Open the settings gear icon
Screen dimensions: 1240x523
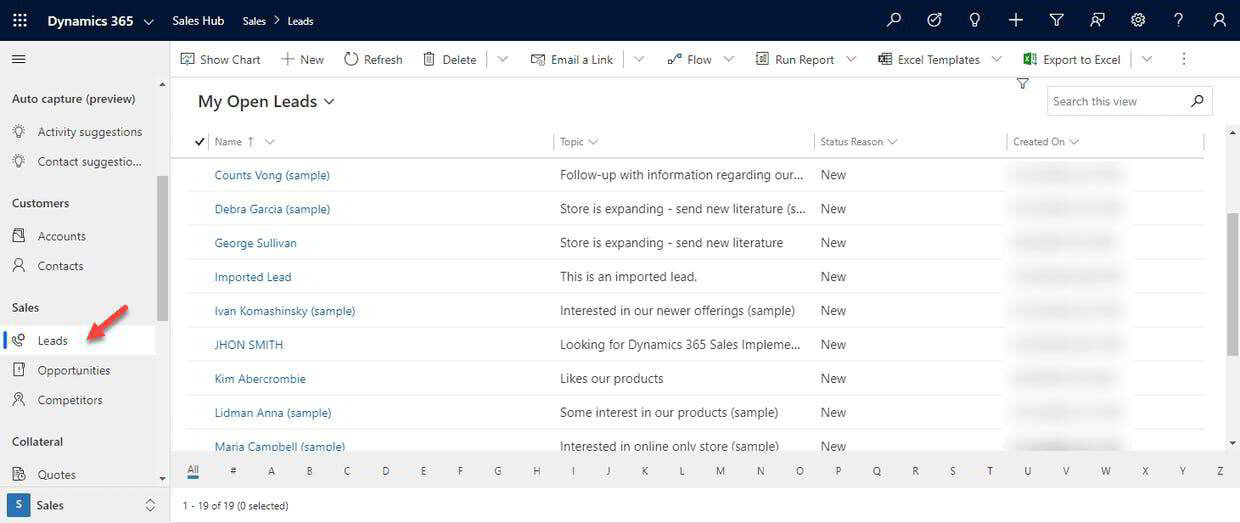(1138, 20)
